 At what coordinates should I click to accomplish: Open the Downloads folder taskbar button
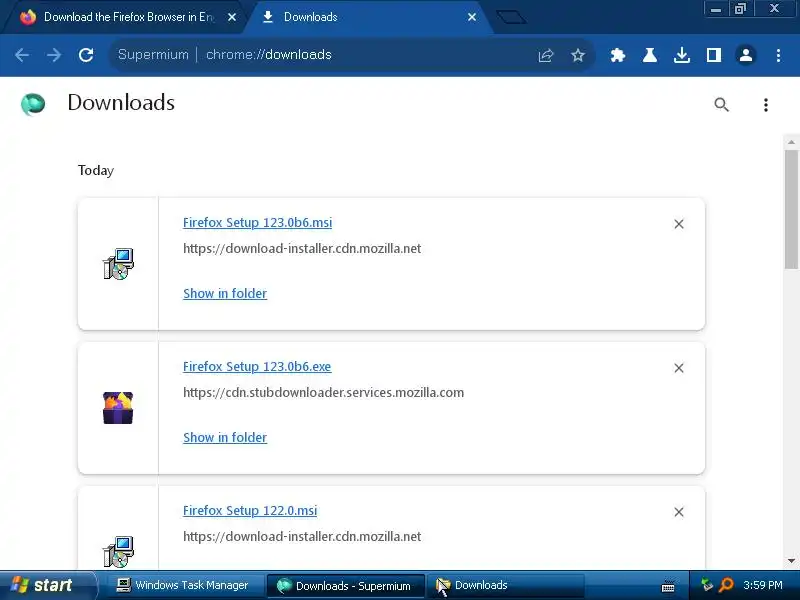coord(505,585)
